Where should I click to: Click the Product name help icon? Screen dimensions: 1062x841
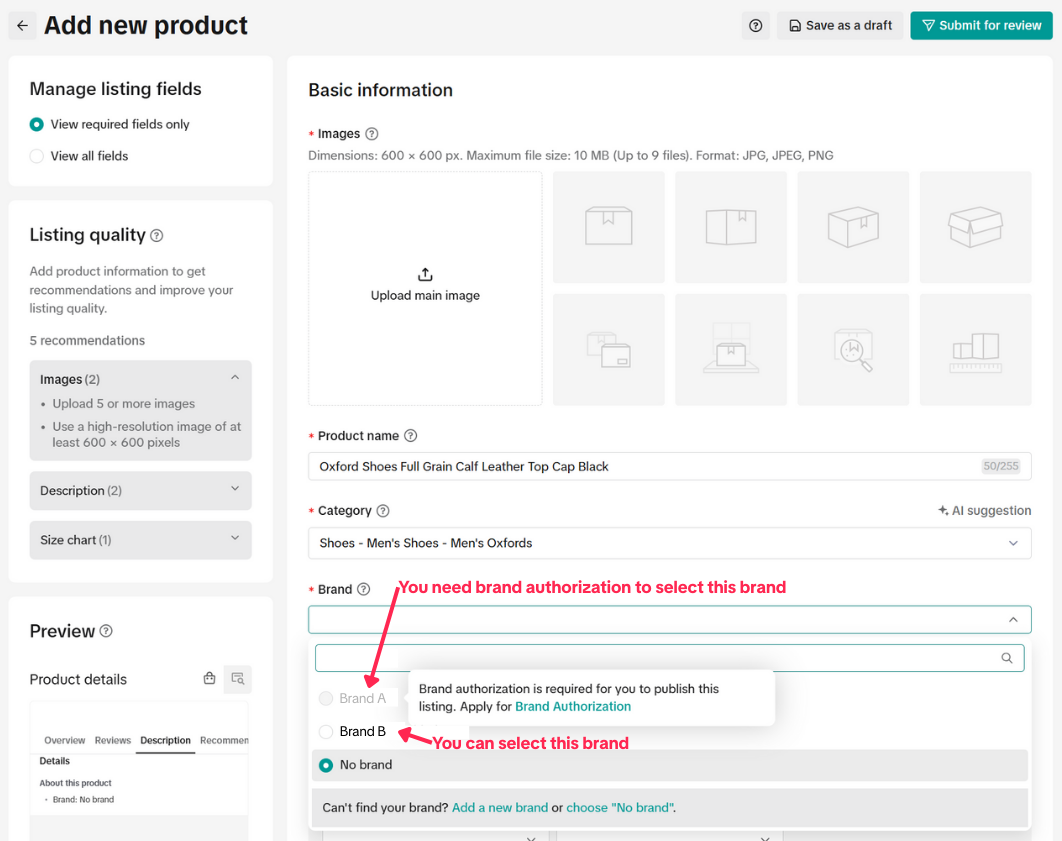(410, 436)
